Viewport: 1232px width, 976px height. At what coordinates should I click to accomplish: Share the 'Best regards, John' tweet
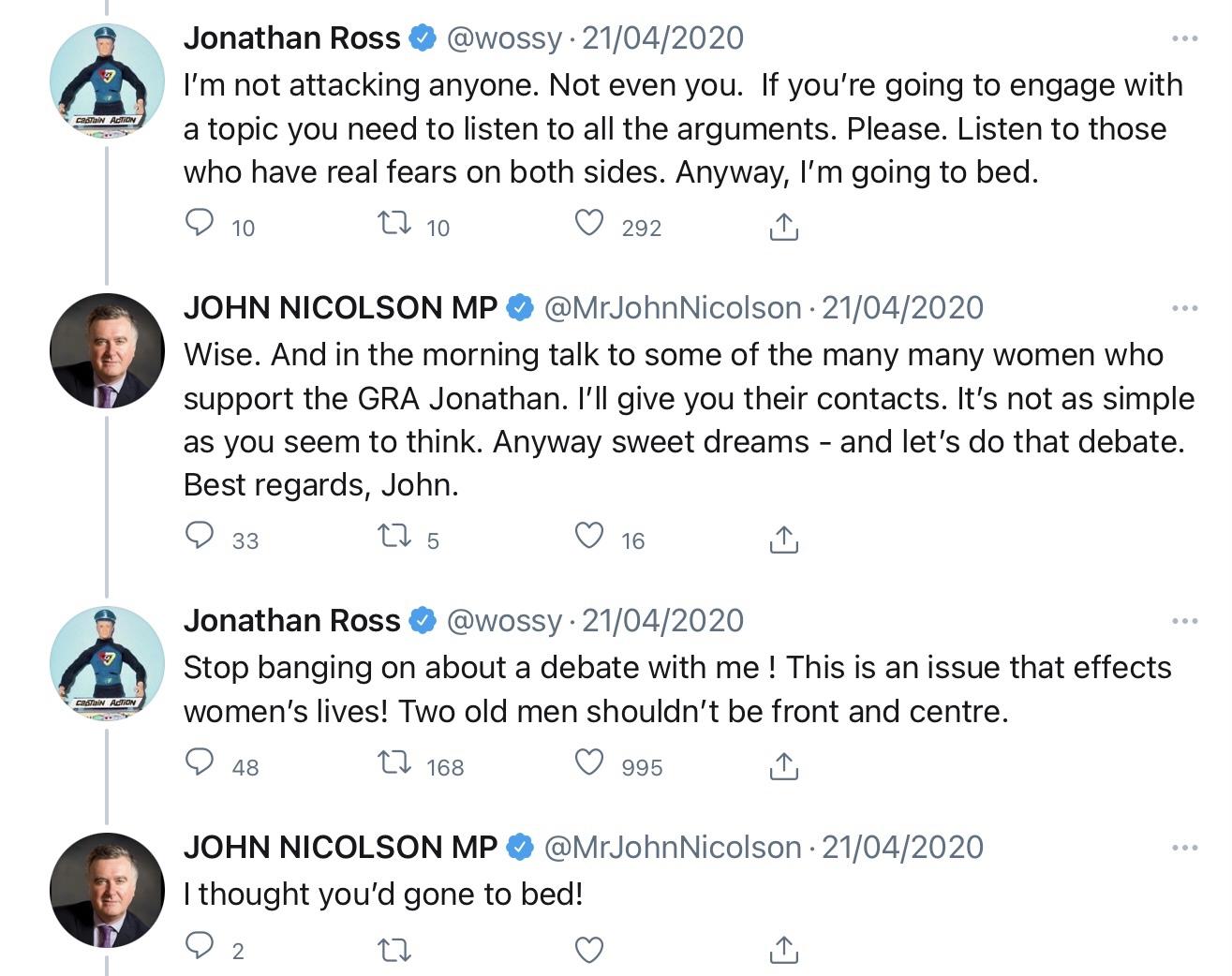(783, 539)
